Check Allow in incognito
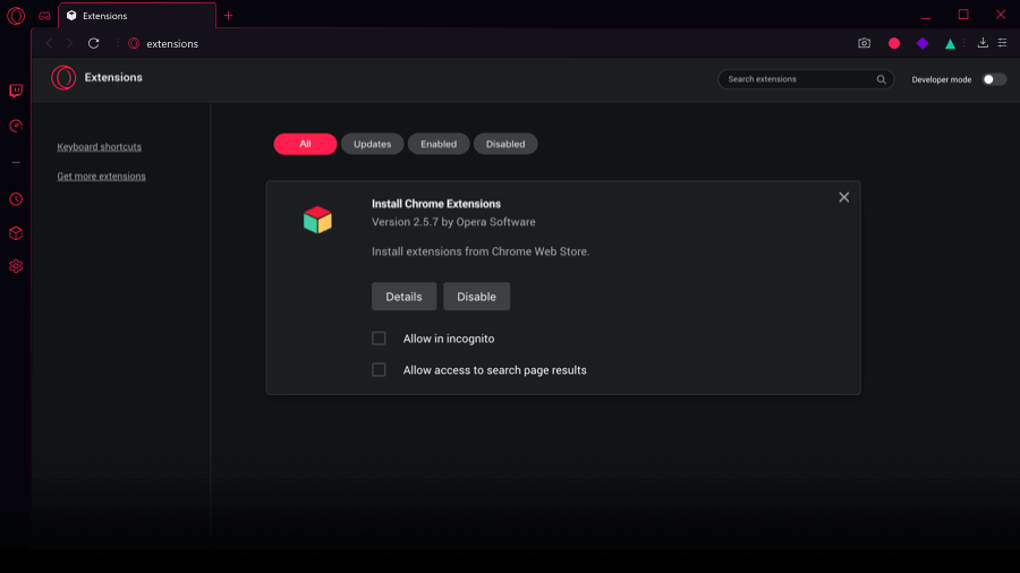This screenshot has height=573, width=1020. (x=379, y=338)
